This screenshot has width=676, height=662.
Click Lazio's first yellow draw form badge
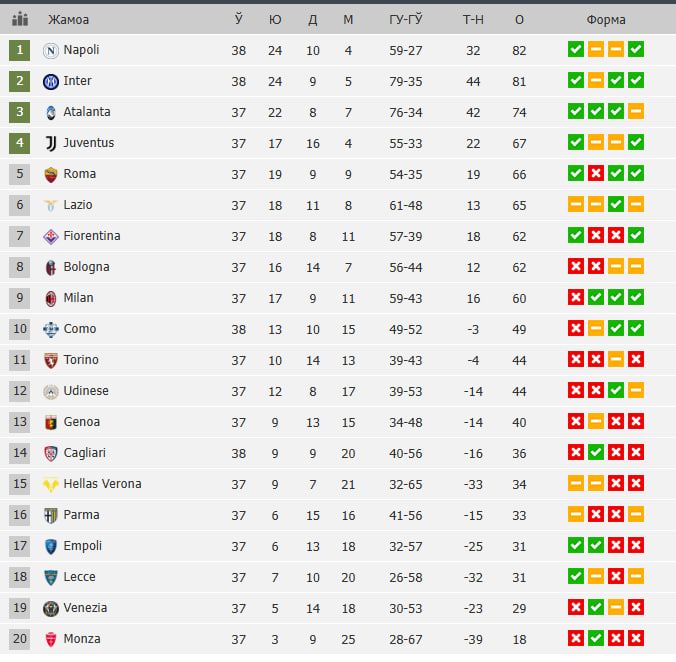pyautogui.click(x=576, y=205)
